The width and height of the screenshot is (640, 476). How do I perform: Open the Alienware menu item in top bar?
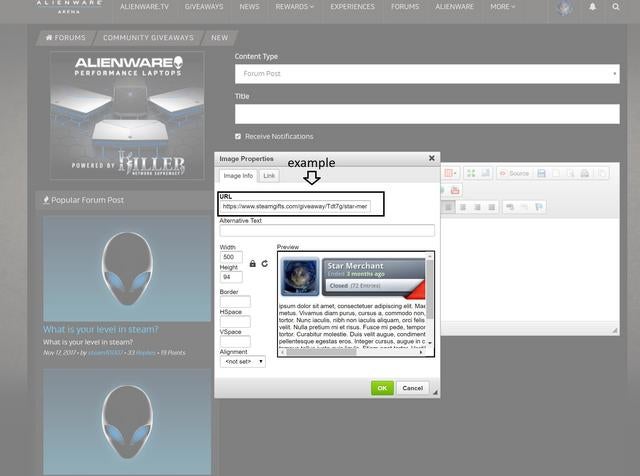point(454,7)
